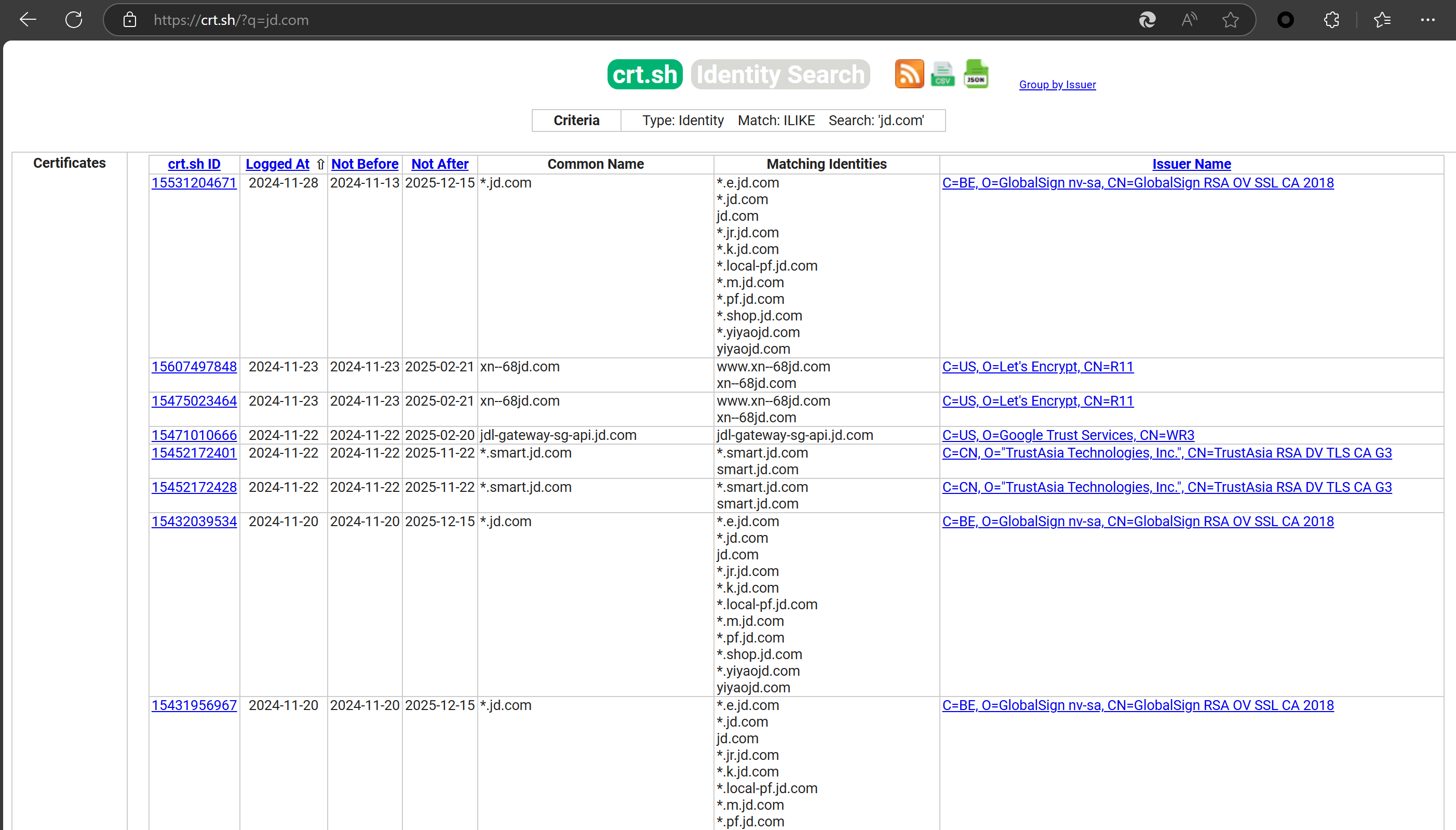The image size is (1456, 830).
Task: Open Google Trust Services WR3 issuer link
Action: pos(1068,436)
